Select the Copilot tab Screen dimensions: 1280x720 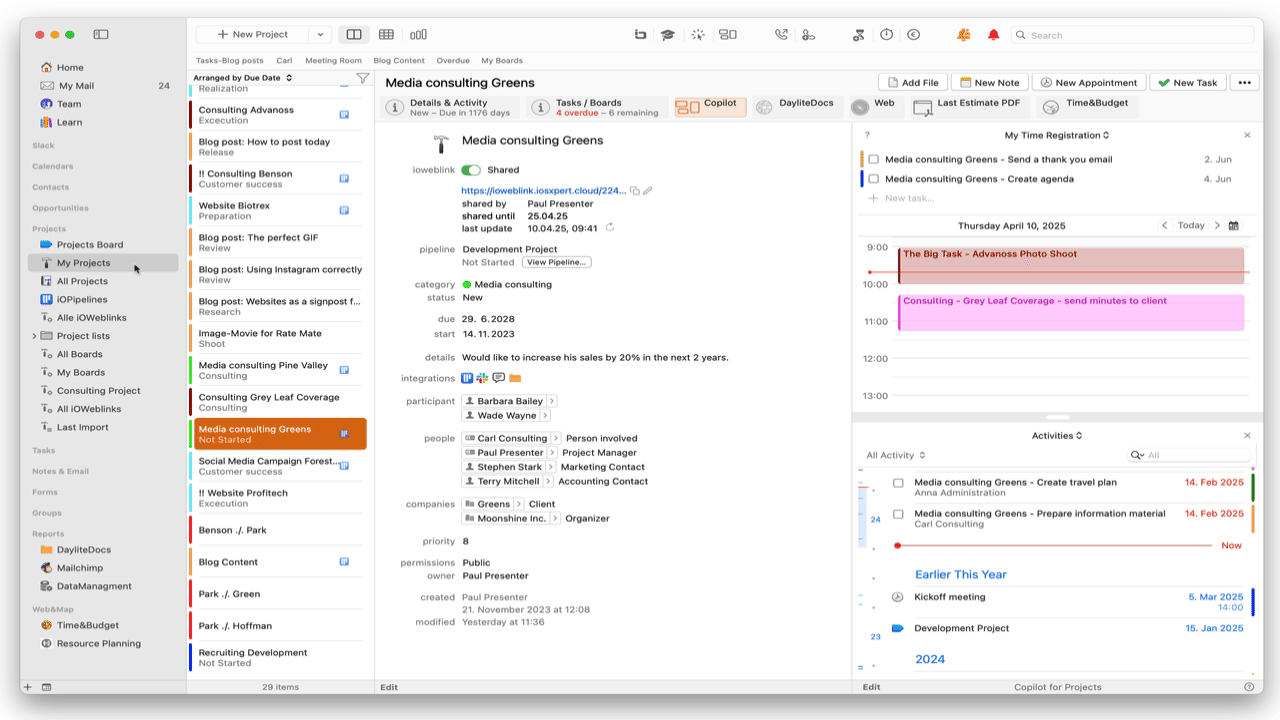tap(710, 106)
